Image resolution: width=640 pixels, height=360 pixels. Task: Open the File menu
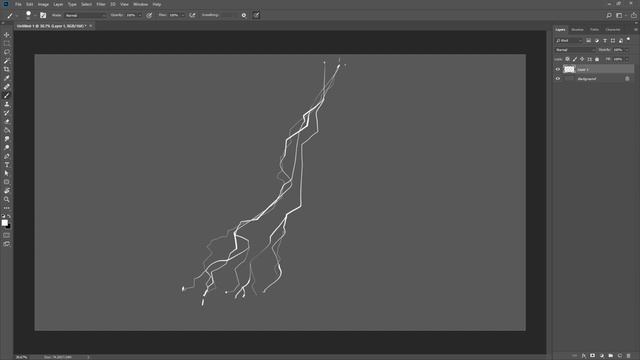18,4
